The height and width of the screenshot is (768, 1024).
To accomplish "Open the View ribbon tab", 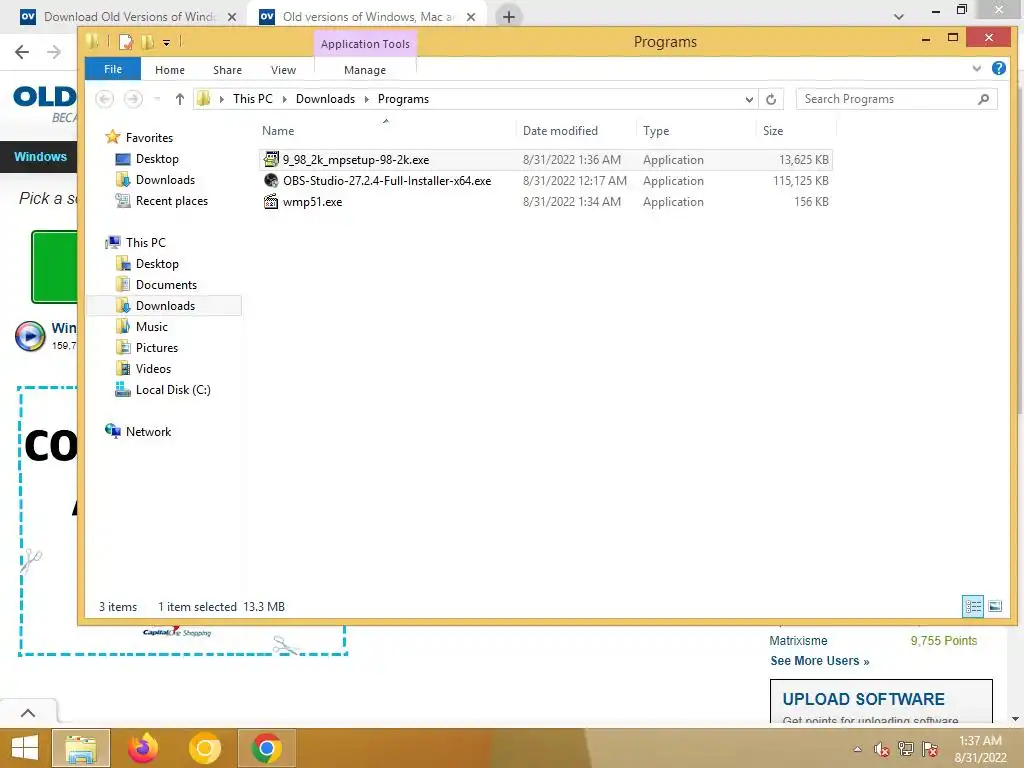I will pyautogui.click(x=283, y=70).
